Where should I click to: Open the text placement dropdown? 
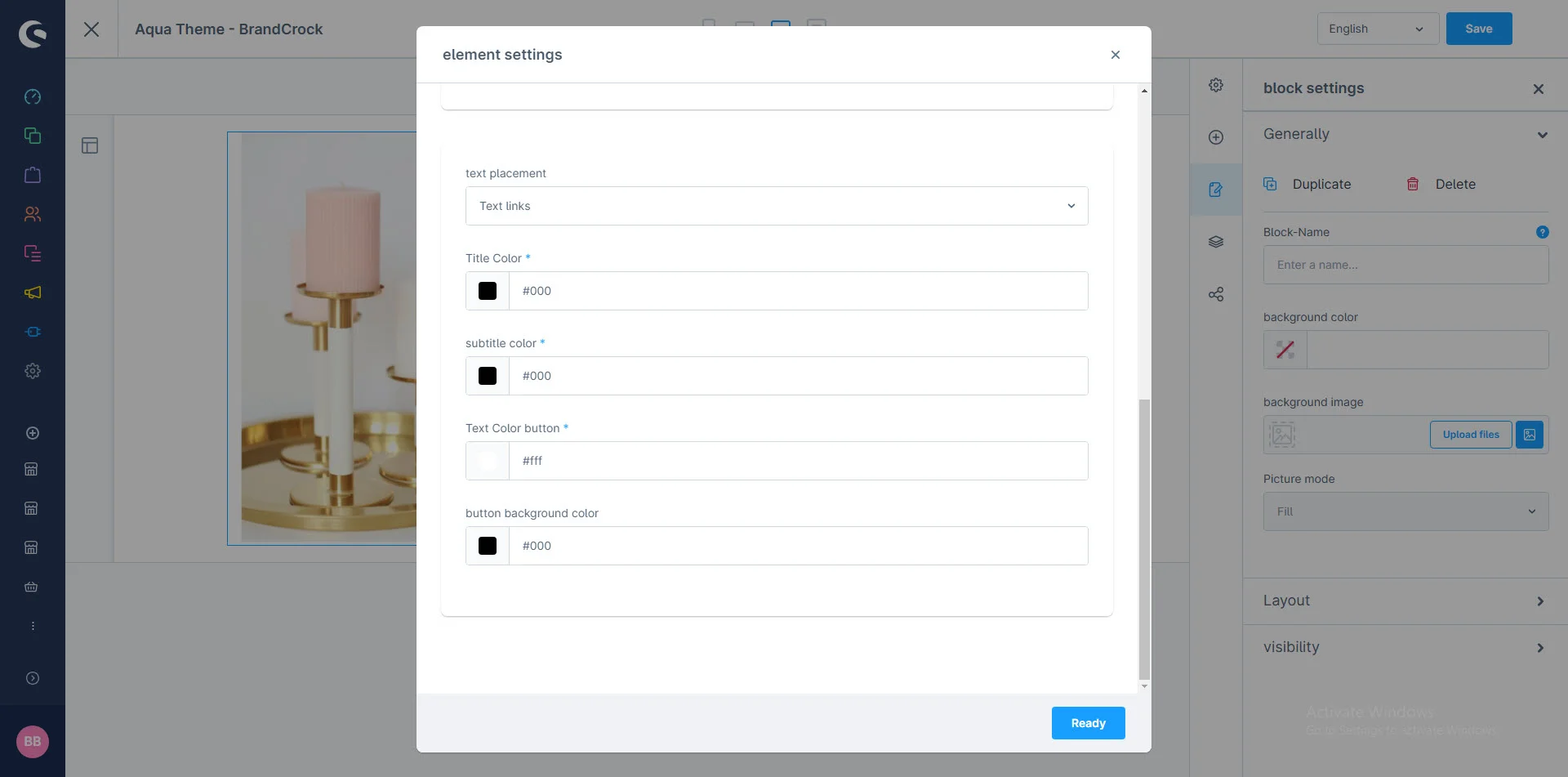point(777,206)
